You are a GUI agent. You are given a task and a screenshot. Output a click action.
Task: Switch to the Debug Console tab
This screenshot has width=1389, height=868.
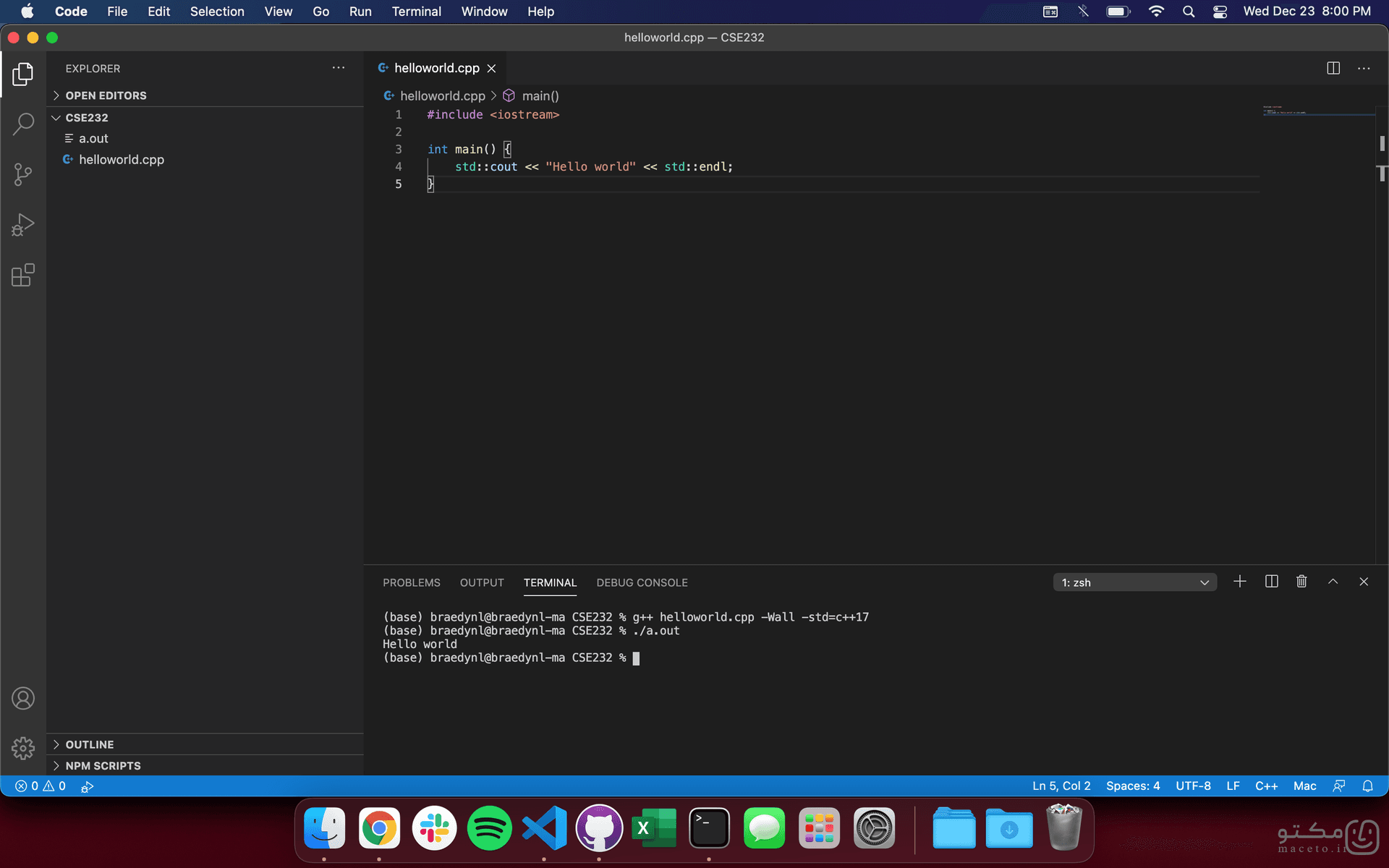pyautogui.click(x=642, y=582)
